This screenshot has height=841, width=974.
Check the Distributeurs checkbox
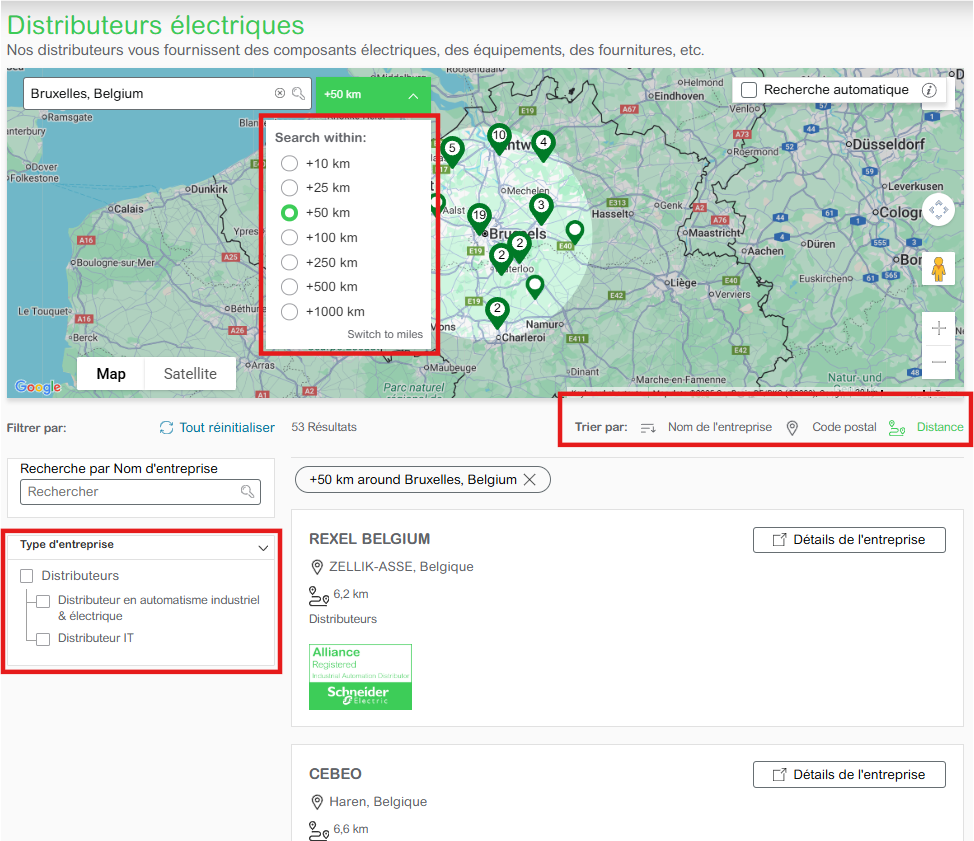tap(27, 576)
